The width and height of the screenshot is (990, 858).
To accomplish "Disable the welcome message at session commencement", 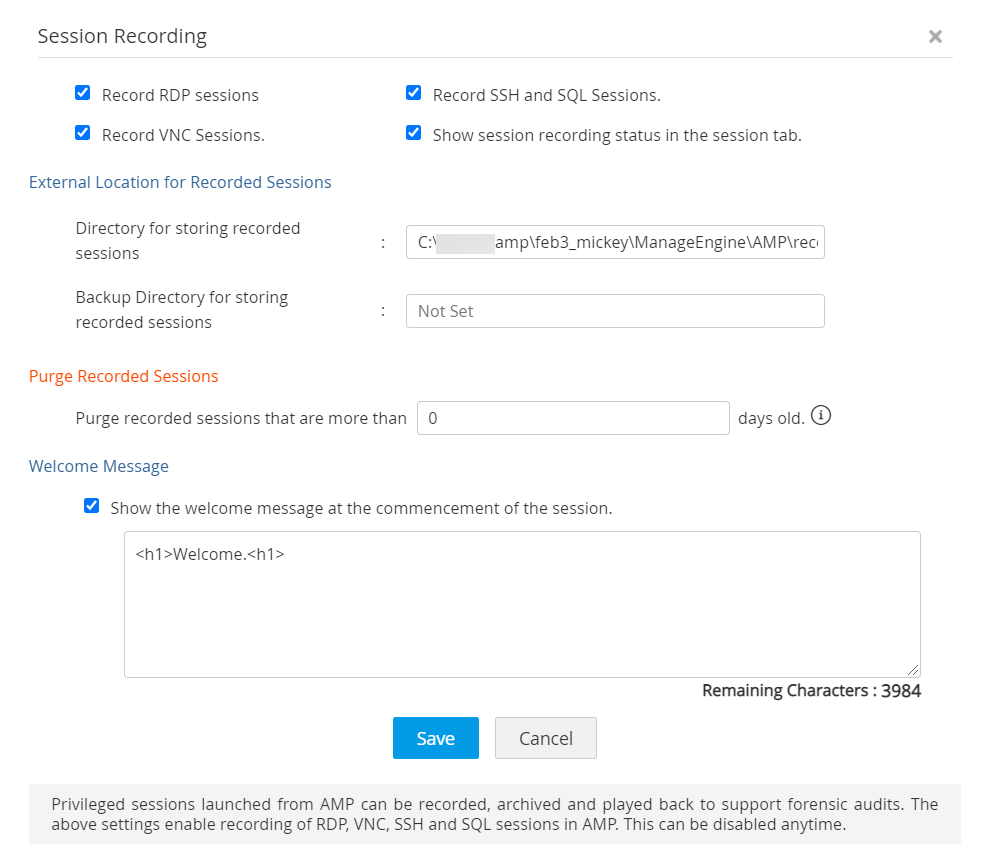I will 92,506.
